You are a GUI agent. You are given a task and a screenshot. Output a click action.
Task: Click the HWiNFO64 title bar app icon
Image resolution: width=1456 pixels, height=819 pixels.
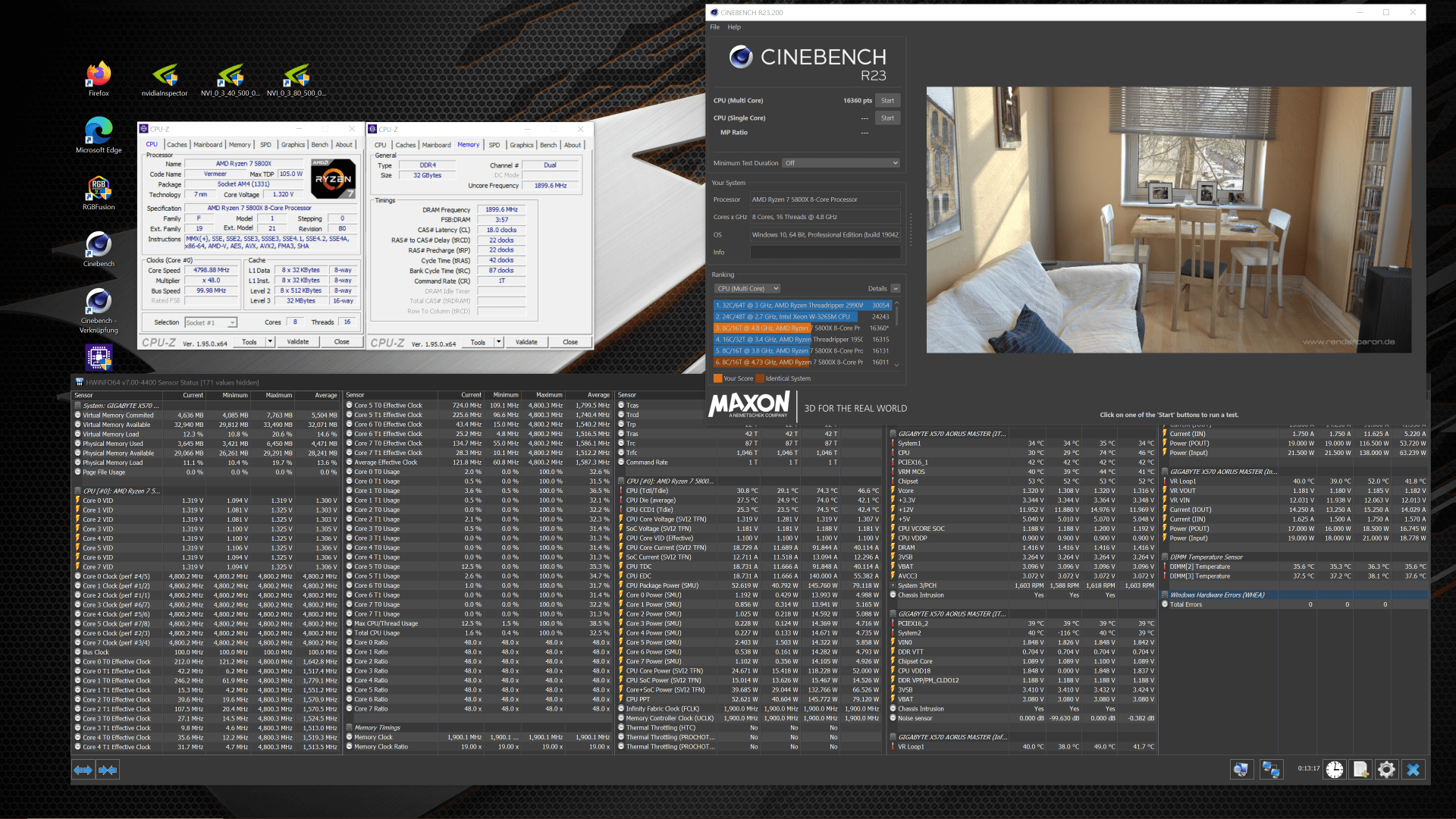pyautogui.click(x=78, y=382)
